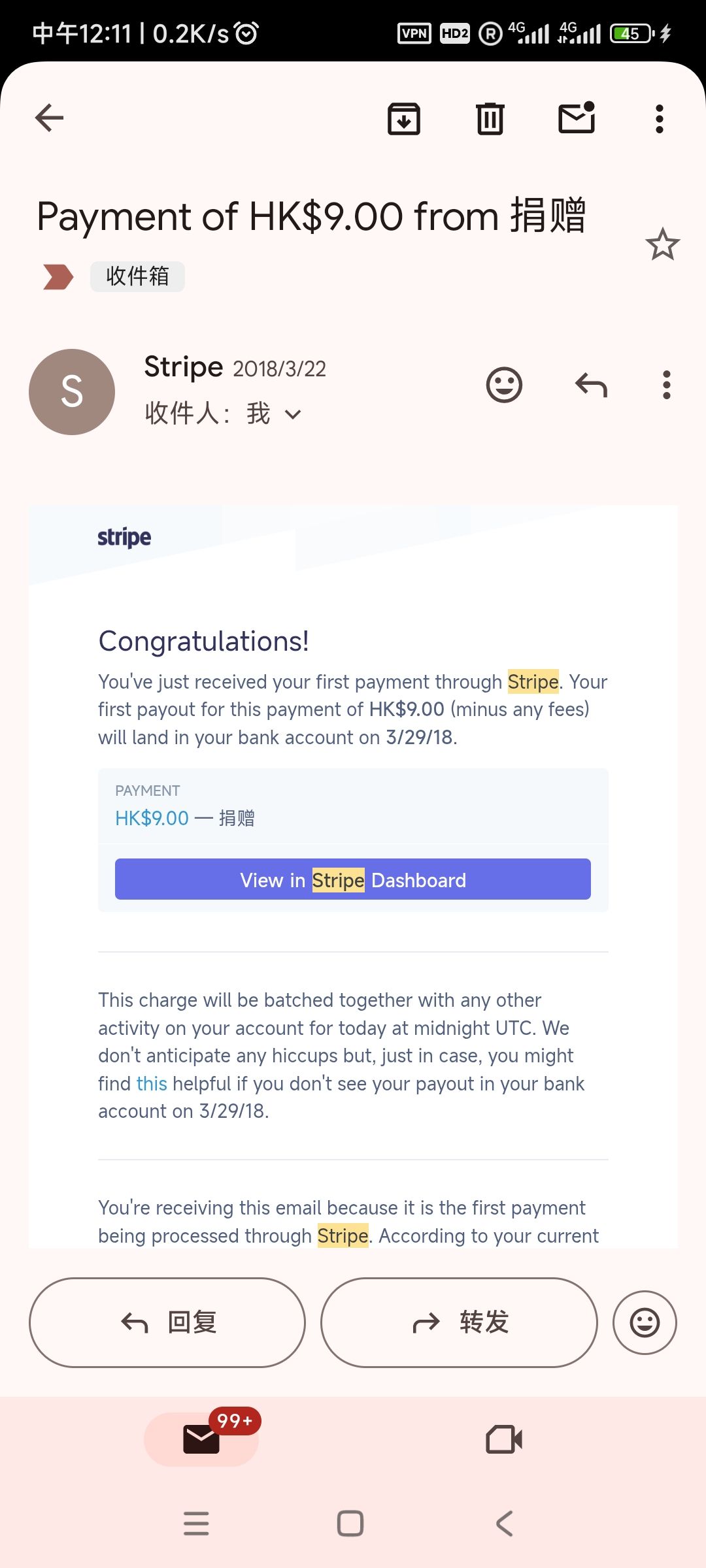706x1568 pixels.
Task: Reply using the header arrow icon
Action: (591, 385)
